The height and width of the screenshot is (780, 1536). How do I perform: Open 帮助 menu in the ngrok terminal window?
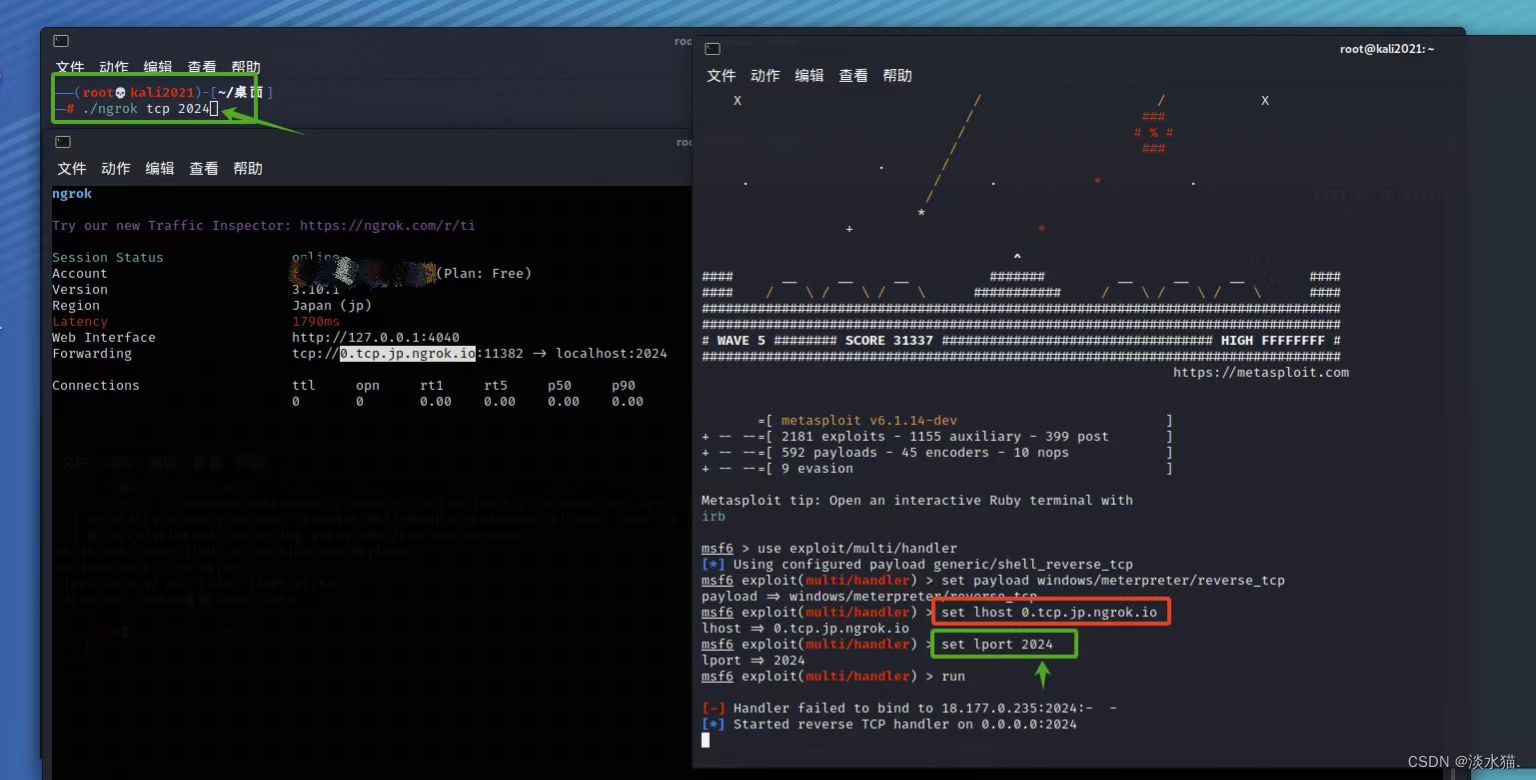[x=248, y=168]
